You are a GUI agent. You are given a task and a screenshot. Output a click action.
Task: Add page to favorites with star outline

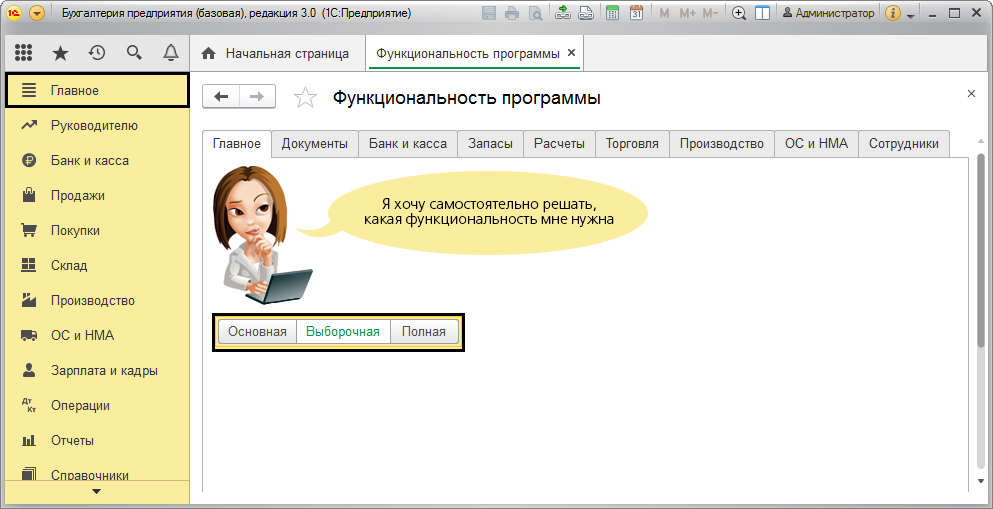[305, 97]
